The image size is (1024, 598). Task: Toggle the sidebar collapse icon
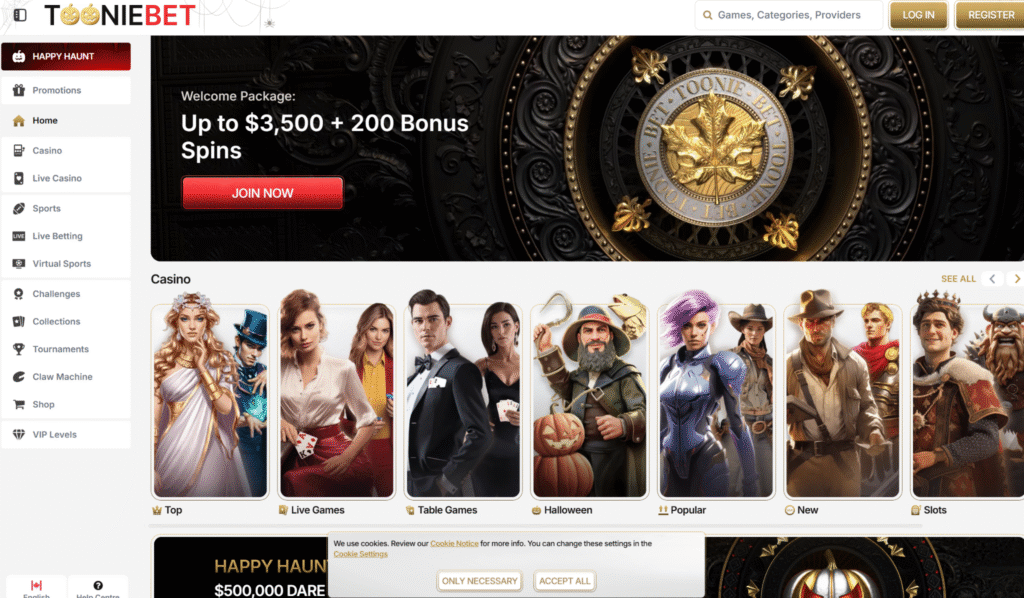tap(20, 14)
